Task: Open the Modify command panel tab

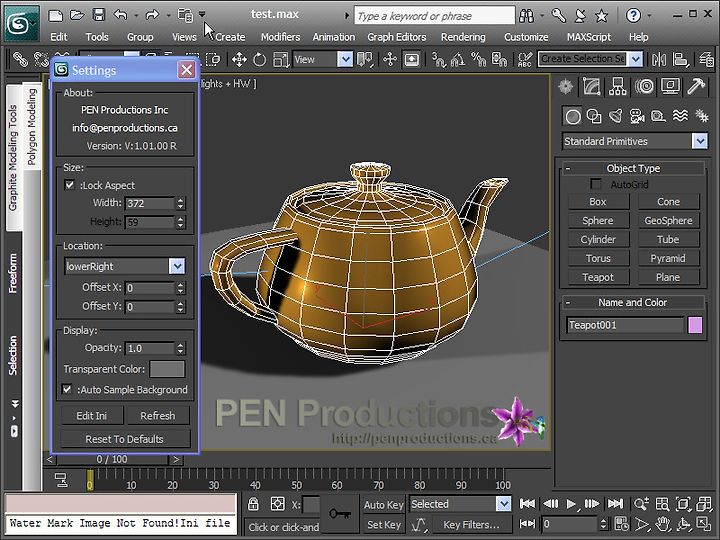Action: point(591,86)
